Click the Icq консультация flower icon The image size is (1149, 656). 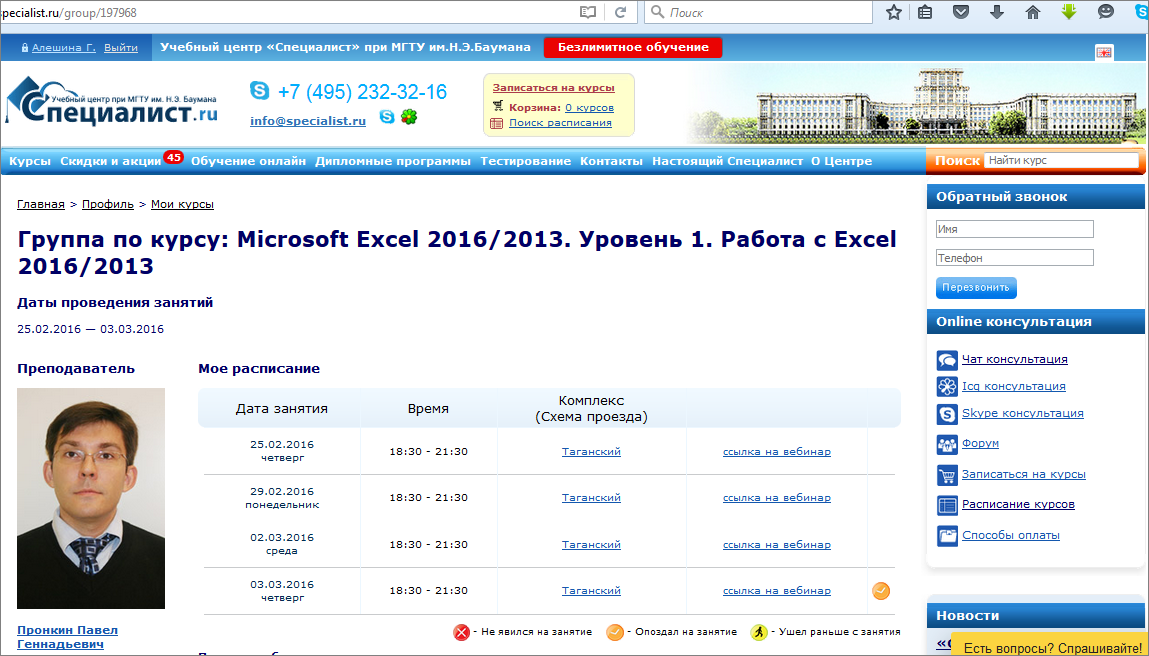[947, 387]
